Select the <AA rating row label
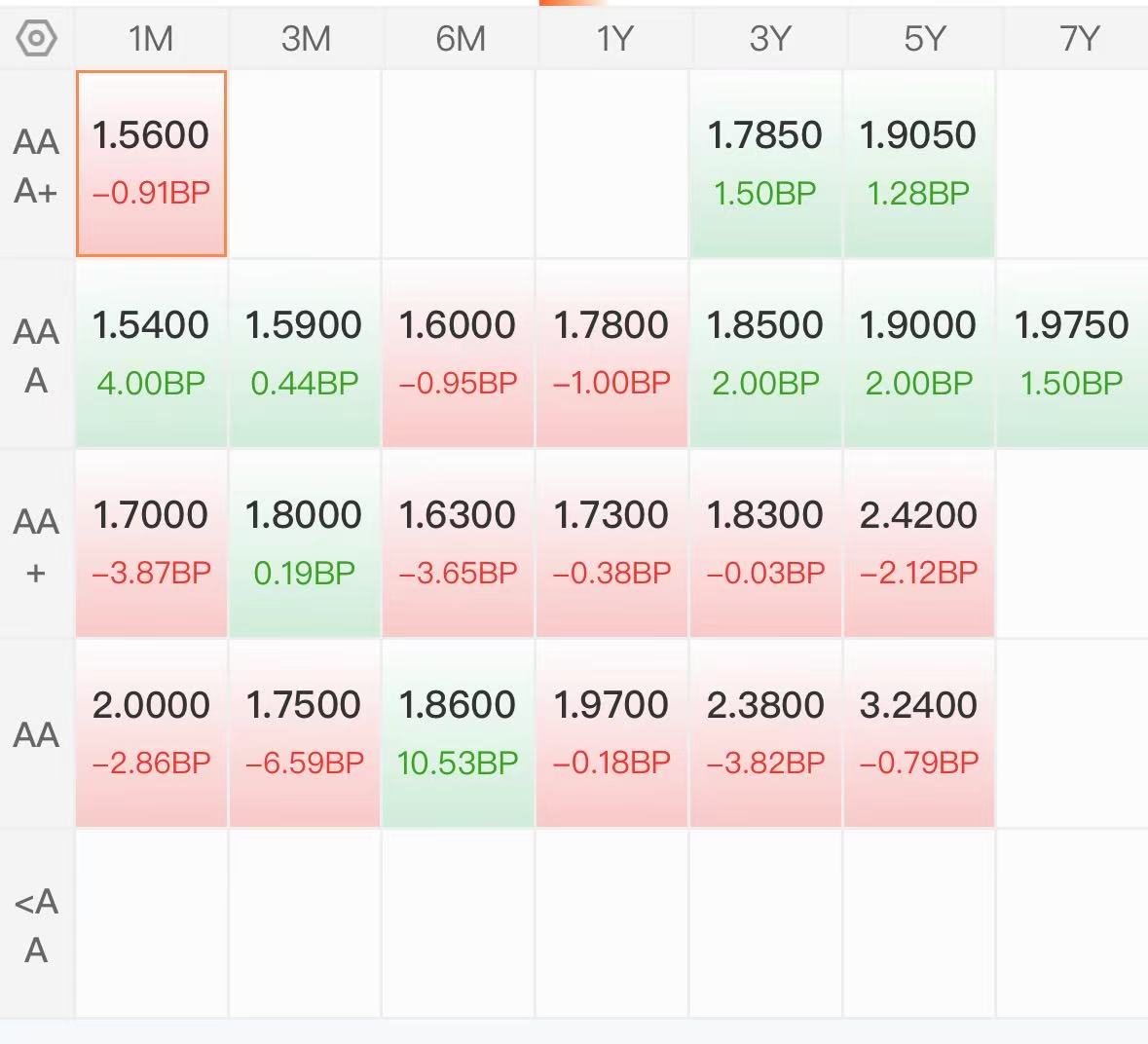Image resolution: width=1148 pixels, height=1044 pixels. tap(36, 925)
